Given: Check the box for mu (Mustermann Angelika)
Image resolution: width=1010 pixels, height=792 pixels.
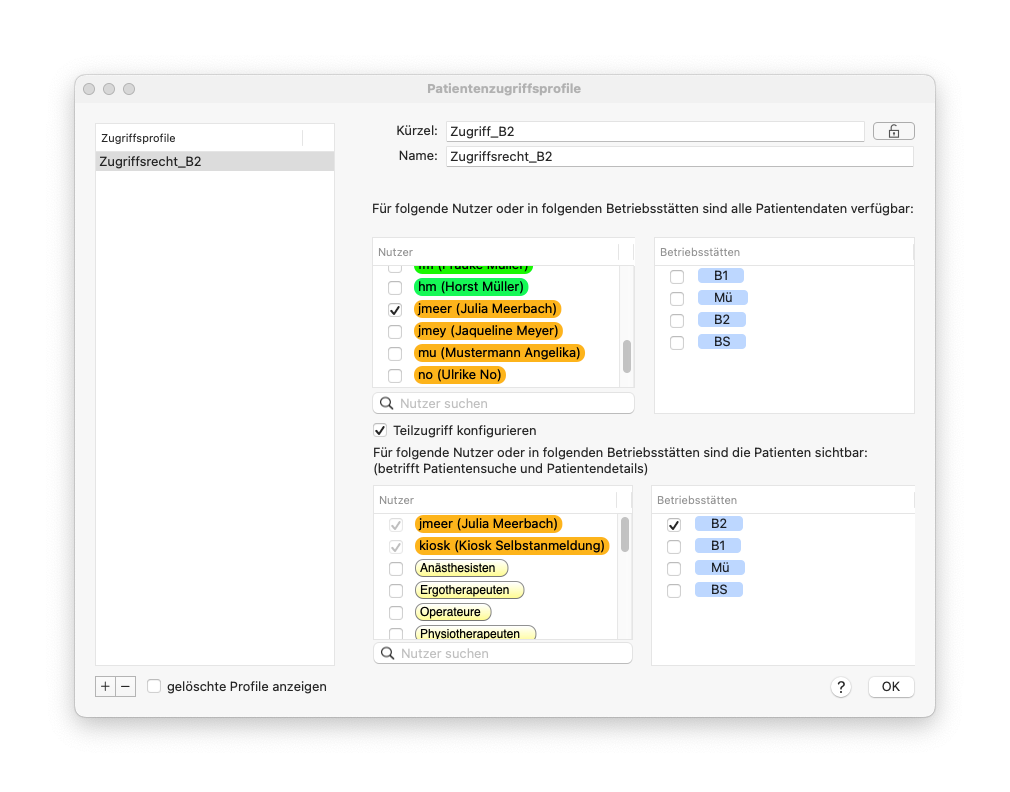Looking at the screenshot, I should (x=395, y=354).
